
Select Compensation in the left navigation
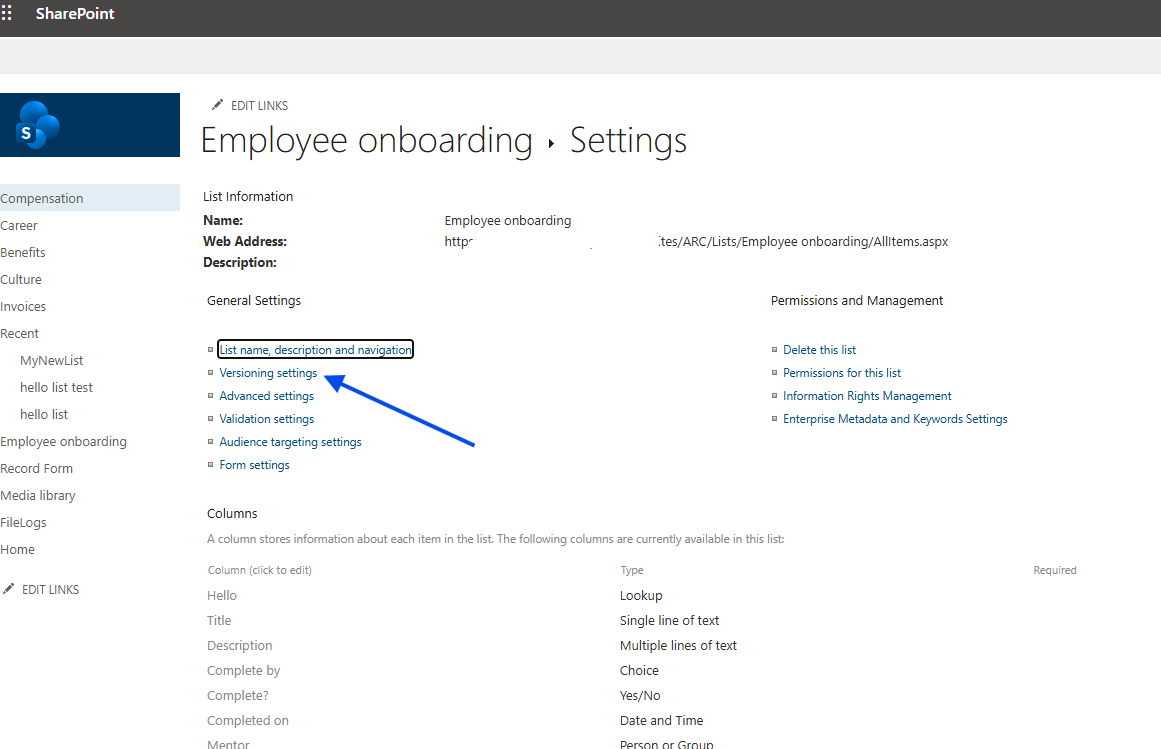[42, 198]
